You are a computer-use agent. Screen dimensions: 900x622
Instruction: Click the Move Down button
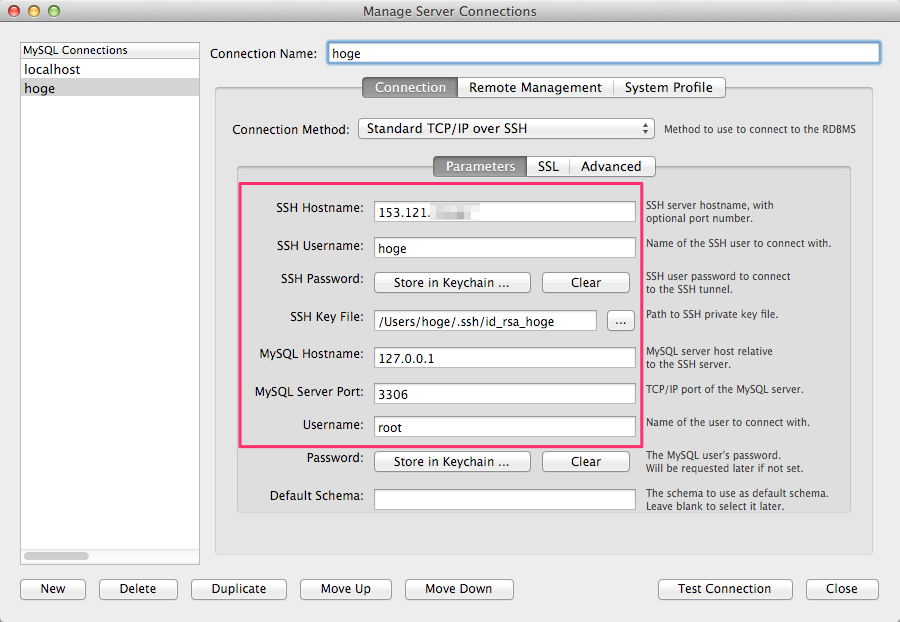point(459,589)
